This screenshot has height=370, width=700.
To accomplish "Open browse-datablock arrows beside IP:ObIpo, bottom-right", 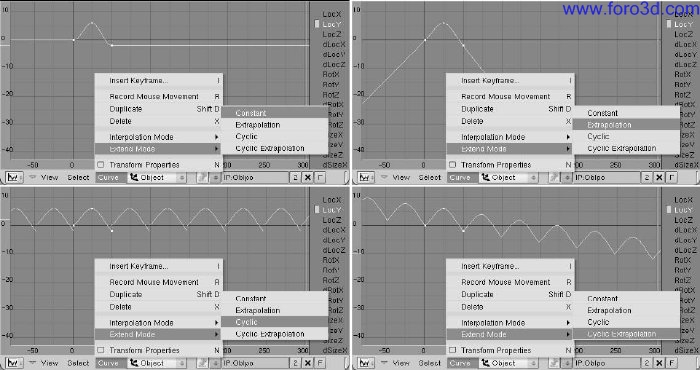I will [x=567, y=363].
